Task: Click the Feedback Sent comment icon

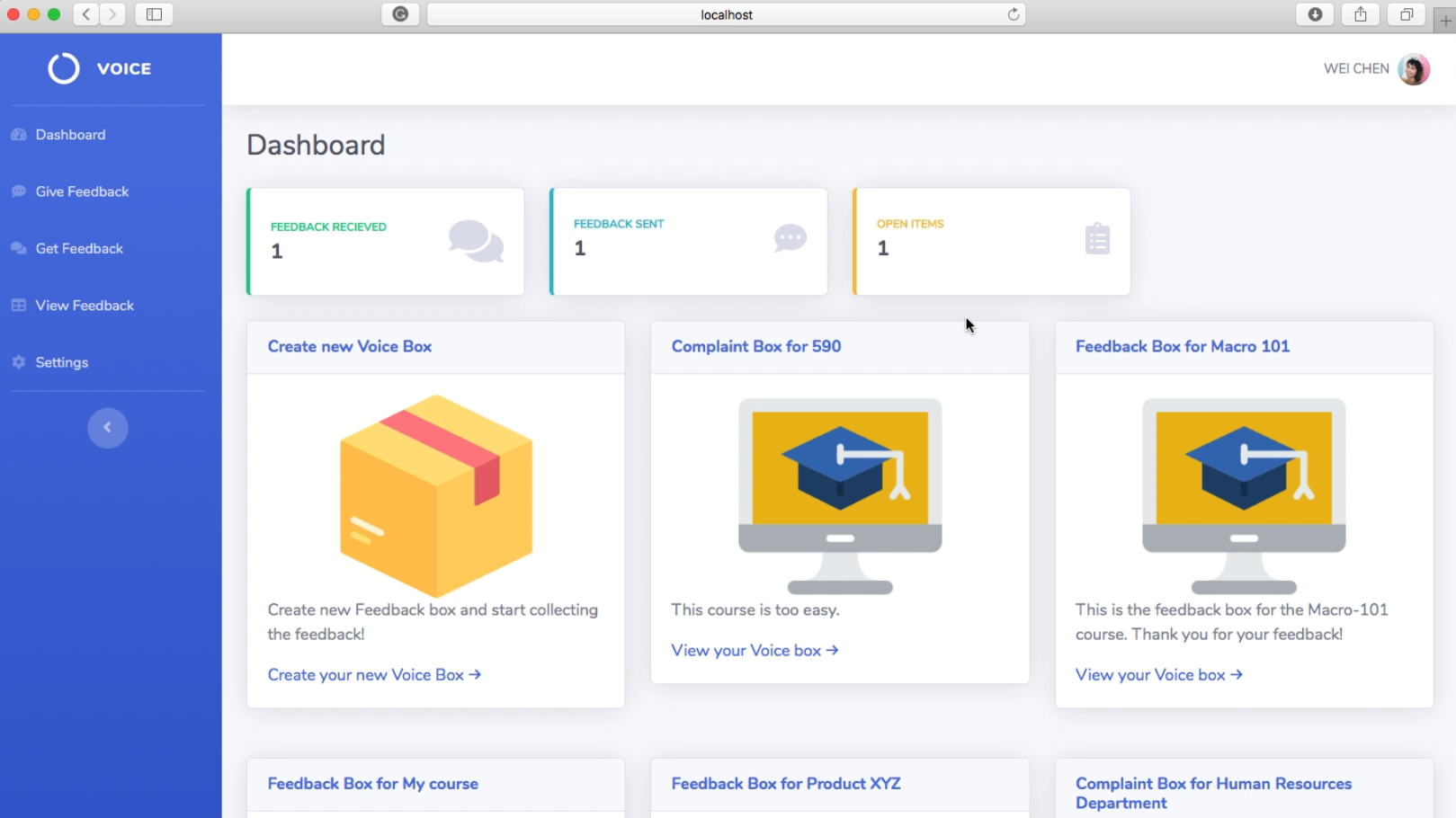Action: (x=791, y=238)
